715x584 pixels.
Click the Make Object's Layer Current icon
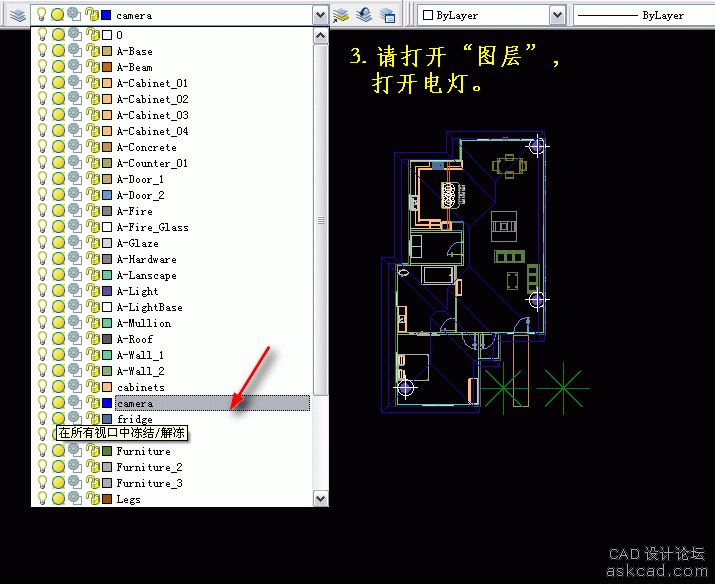click(341, 15)
